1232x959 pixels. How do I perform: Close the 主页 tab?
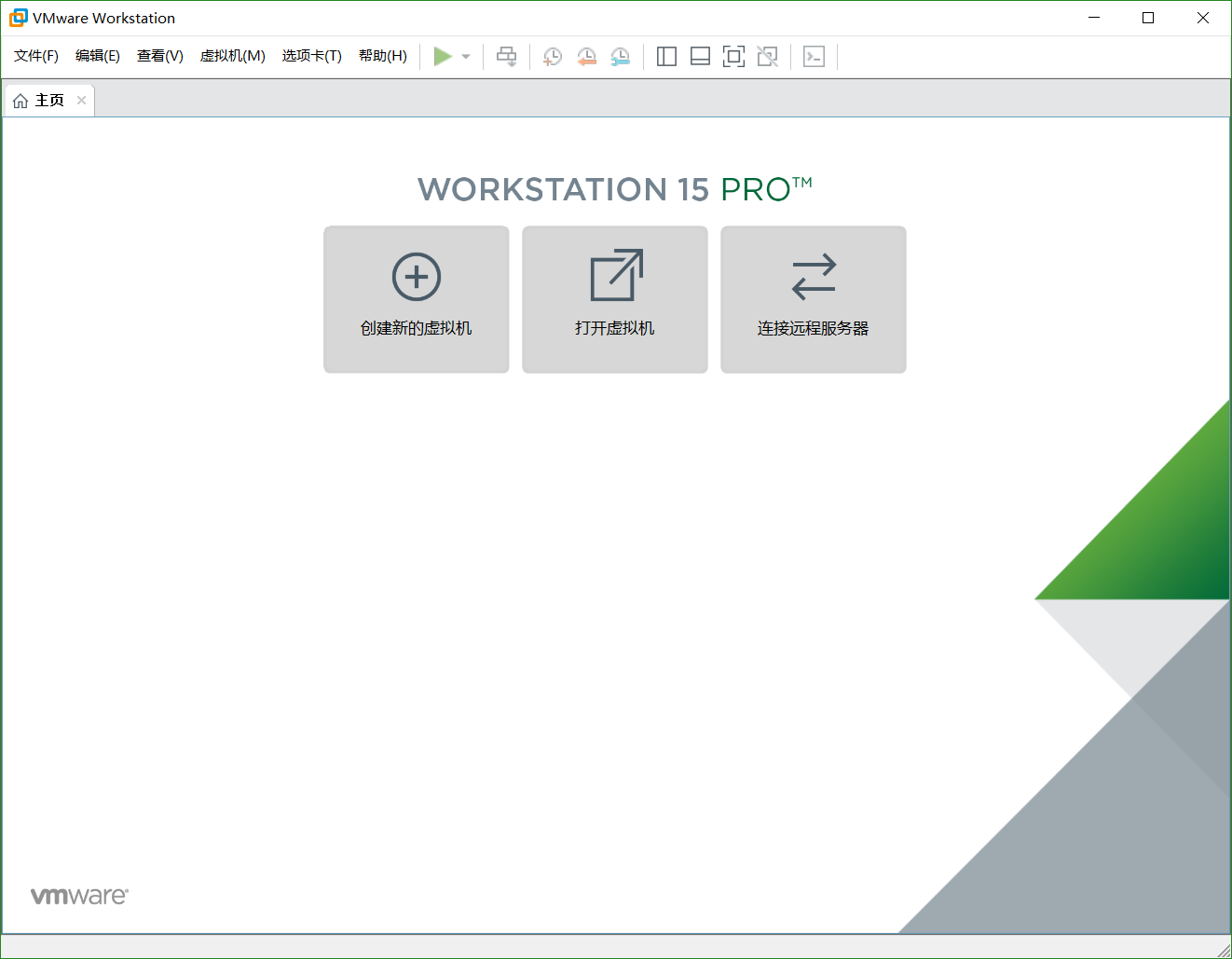[82, 101]
